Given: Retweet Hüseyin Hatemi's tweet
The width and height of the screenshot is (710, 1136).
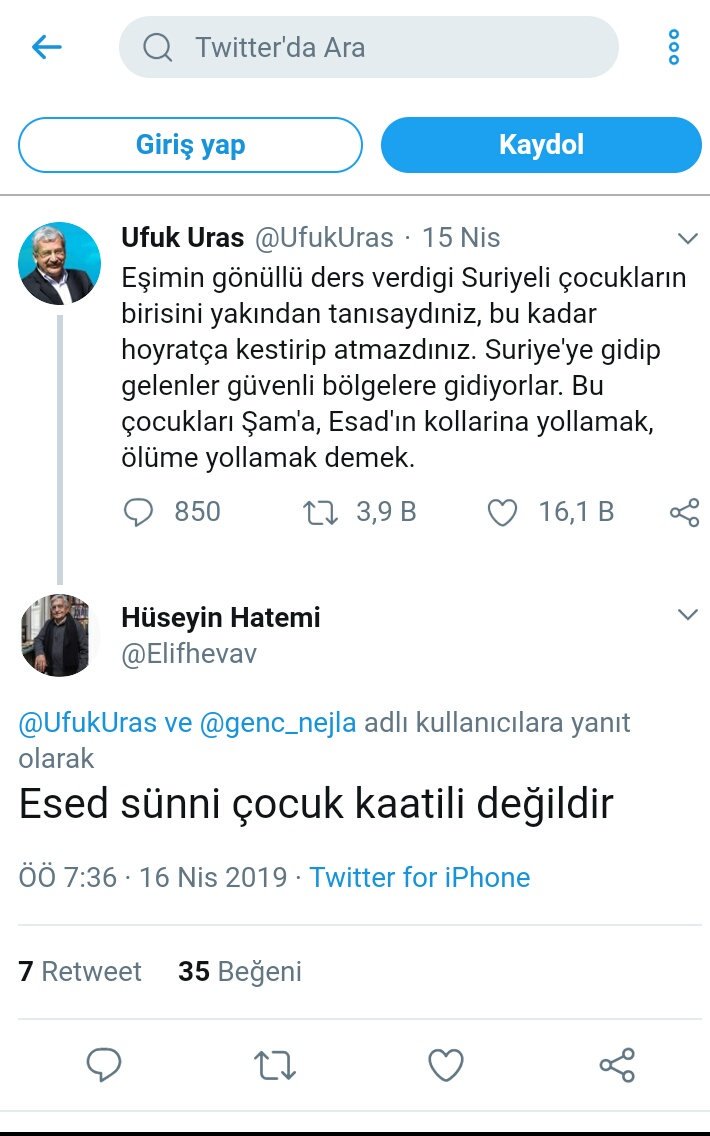Looking at the screenshot, I should (x=275, y=1064).
